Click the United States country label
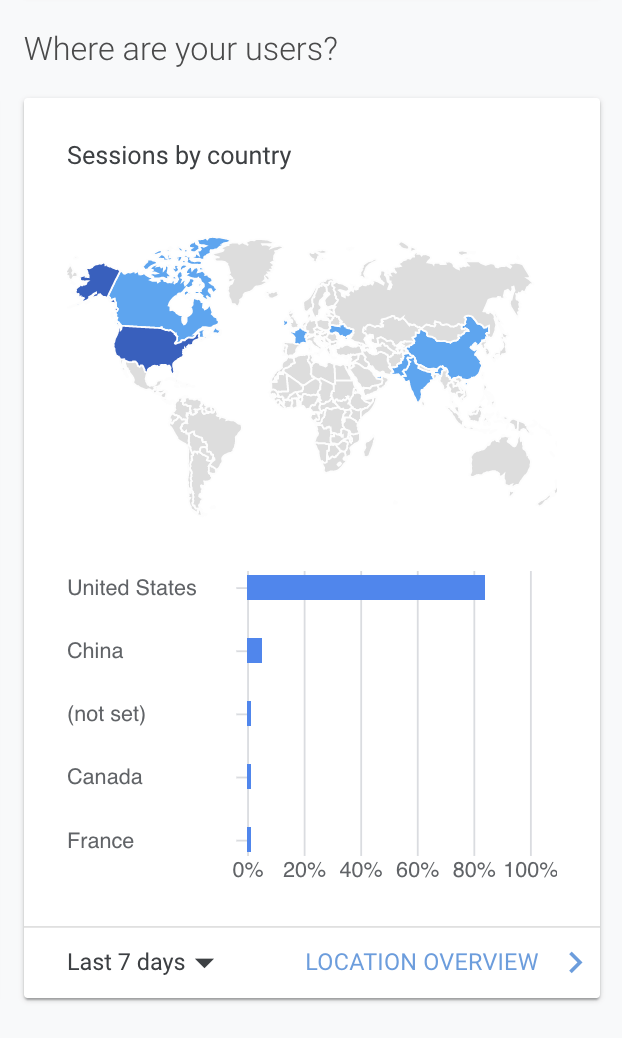This screenshot has width=622, height=1038. [x=132, y=588]
